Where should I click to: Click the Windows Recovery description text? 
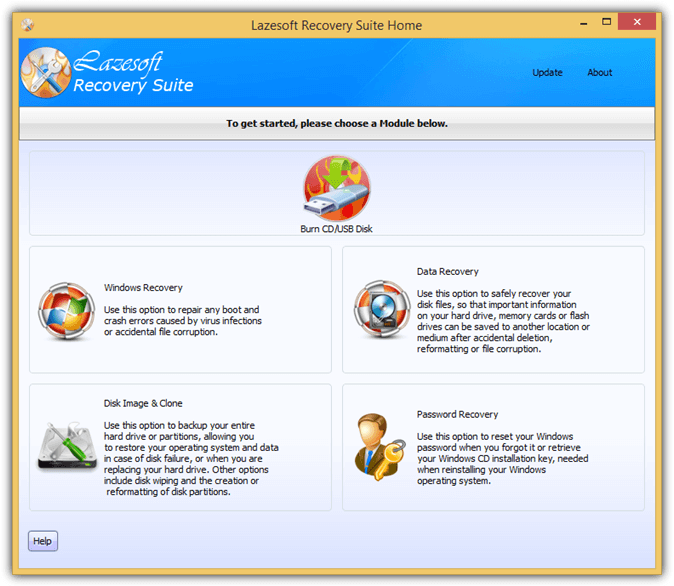(x=183, y=321)
